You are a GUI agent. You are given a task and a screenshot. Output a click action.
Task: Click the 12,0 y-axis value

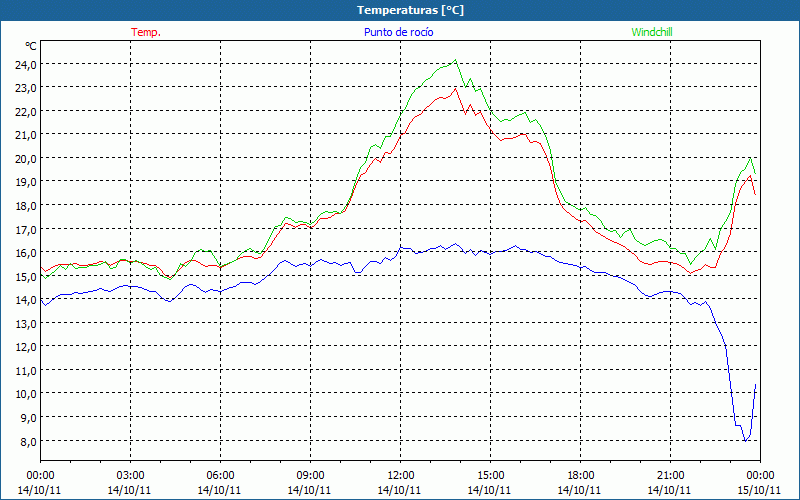[x=26, y=347]
